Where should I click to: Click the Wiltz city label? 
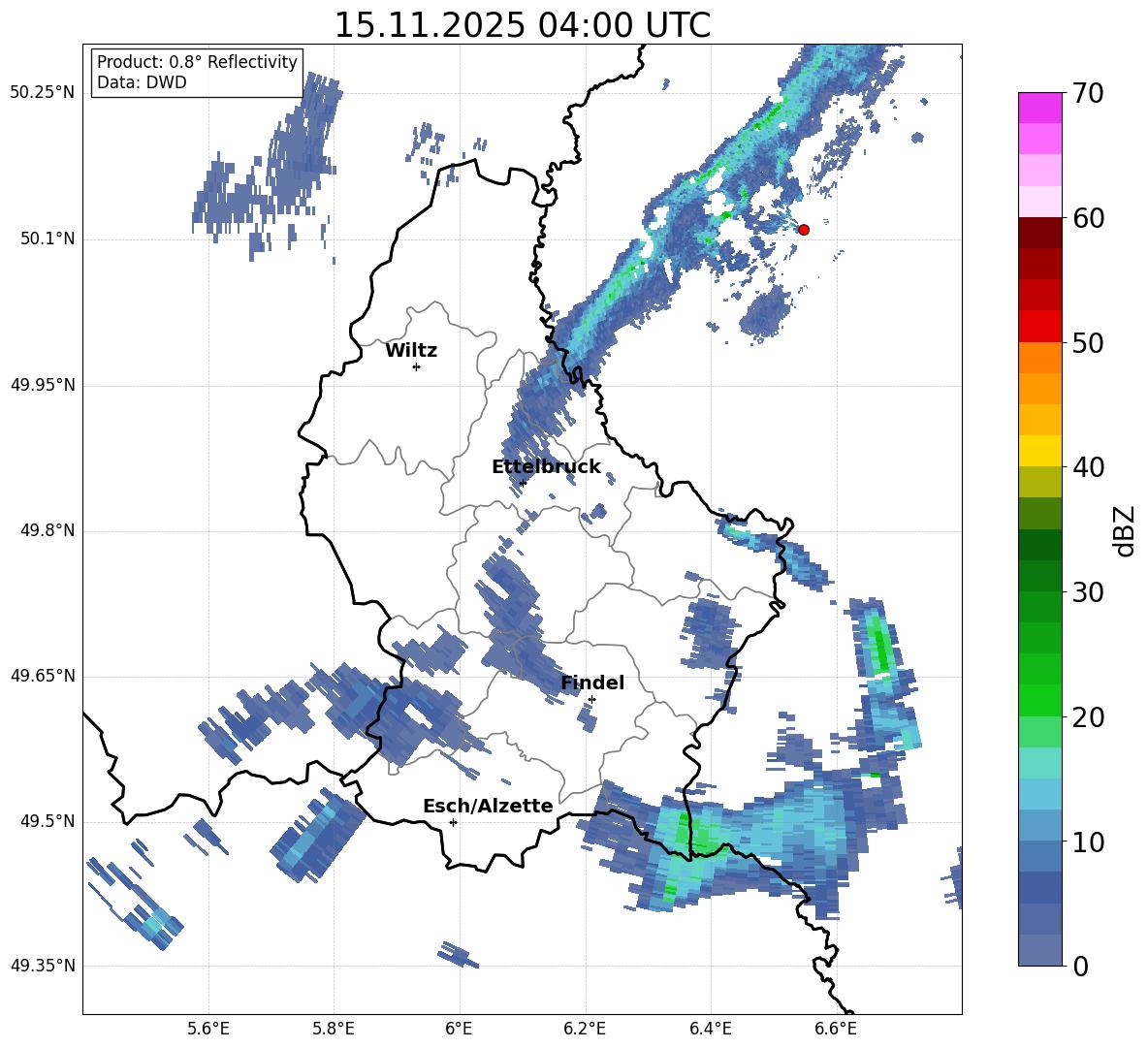coord(411,351)
